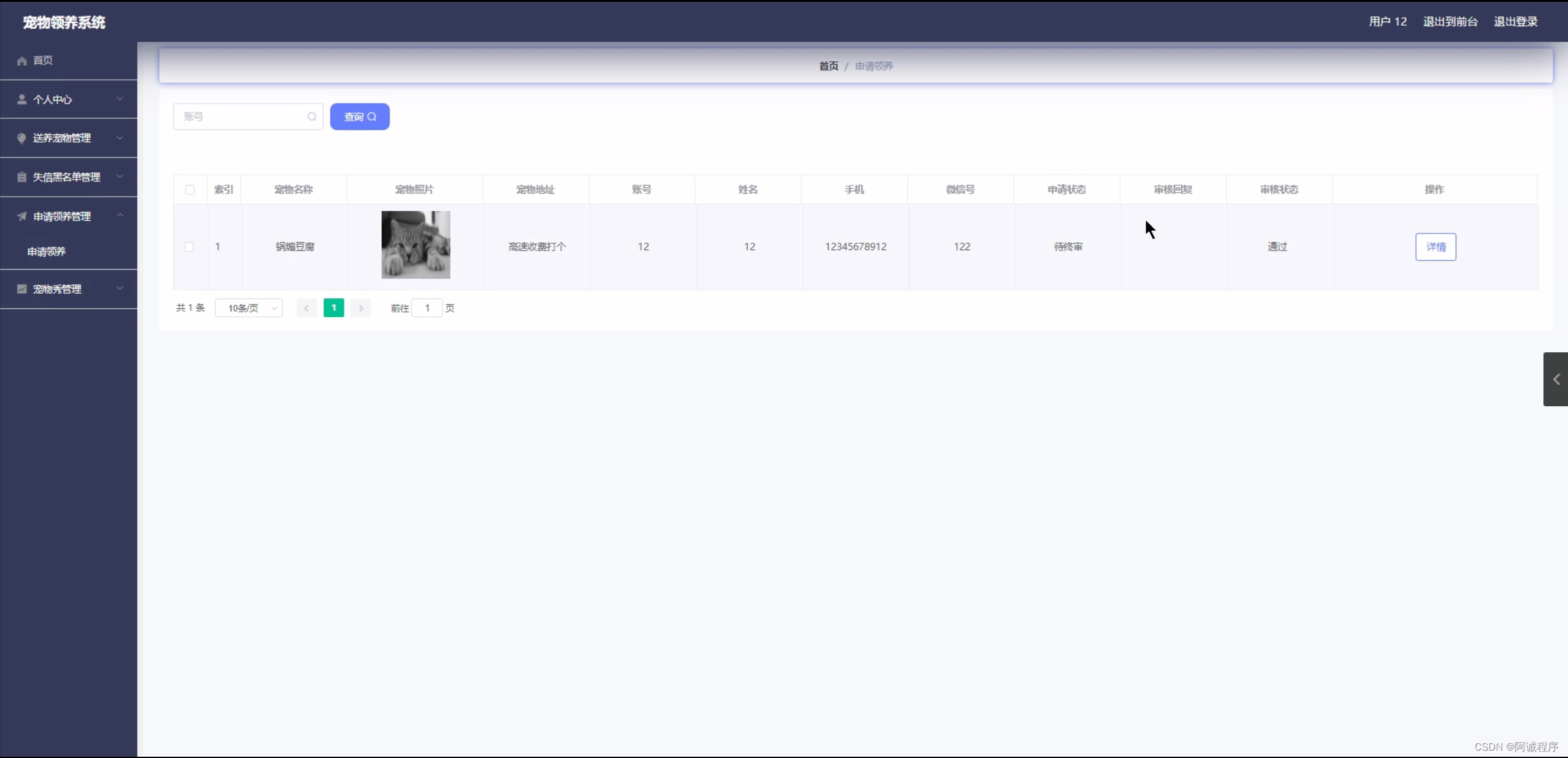
Task: Click the 宠物秀管理 chart icon
Action: 22,289
